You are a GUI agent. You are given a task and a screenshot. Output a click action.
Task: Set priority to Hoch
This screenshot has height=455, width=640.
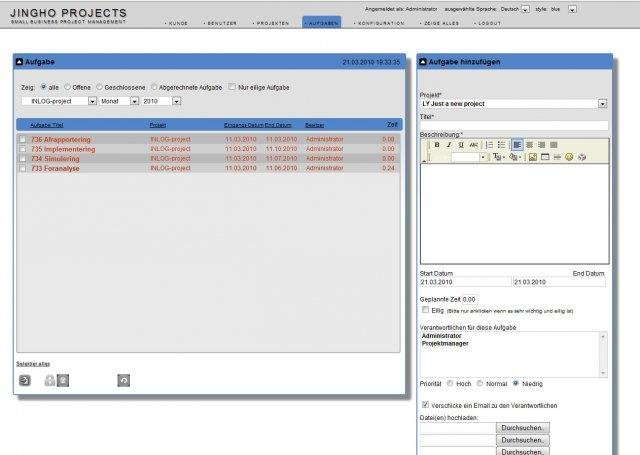click(450, 383)
